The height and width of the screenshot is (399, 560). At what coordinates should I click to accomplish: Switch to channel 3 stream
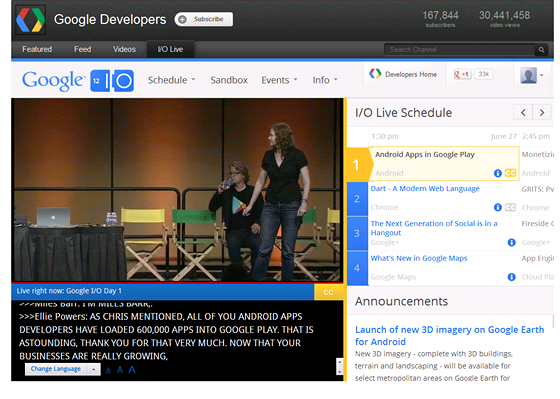point(357,233)
